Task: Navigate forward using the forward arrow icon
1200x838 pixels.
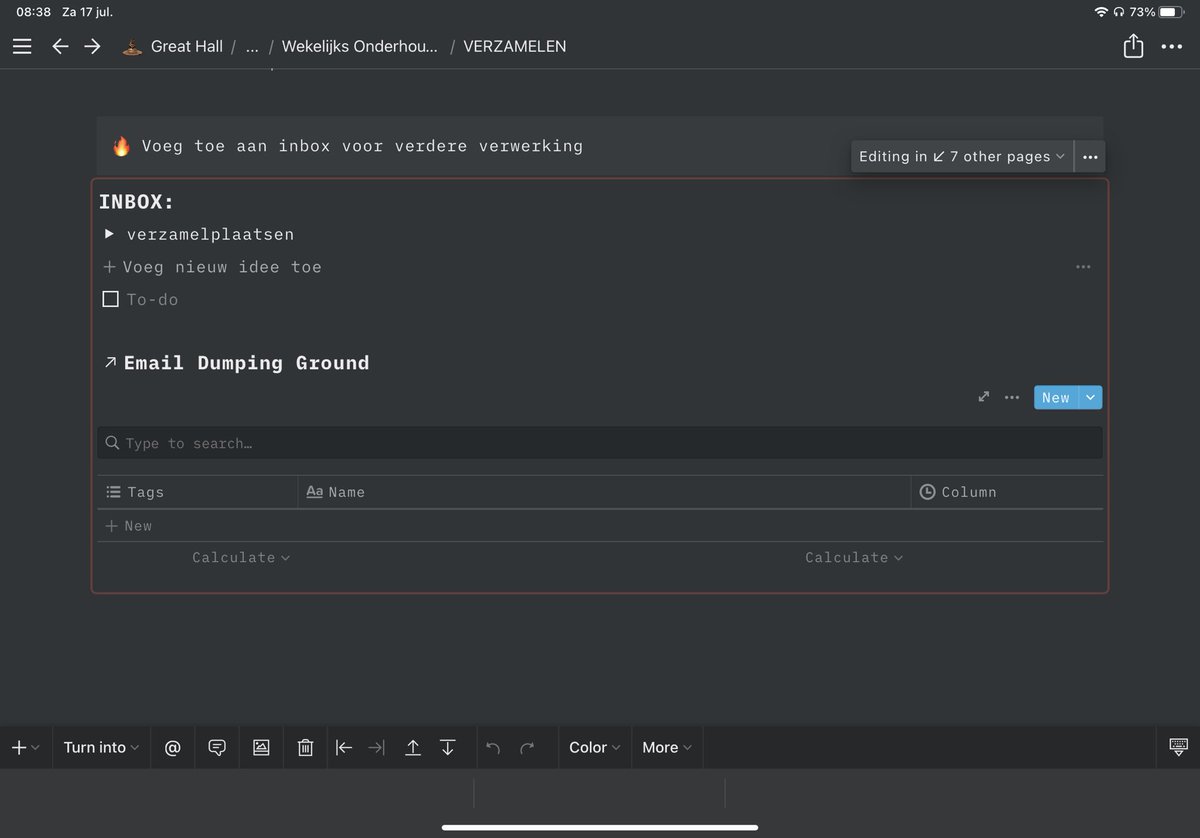Action: pyautogui.click(x=92, y=46)
